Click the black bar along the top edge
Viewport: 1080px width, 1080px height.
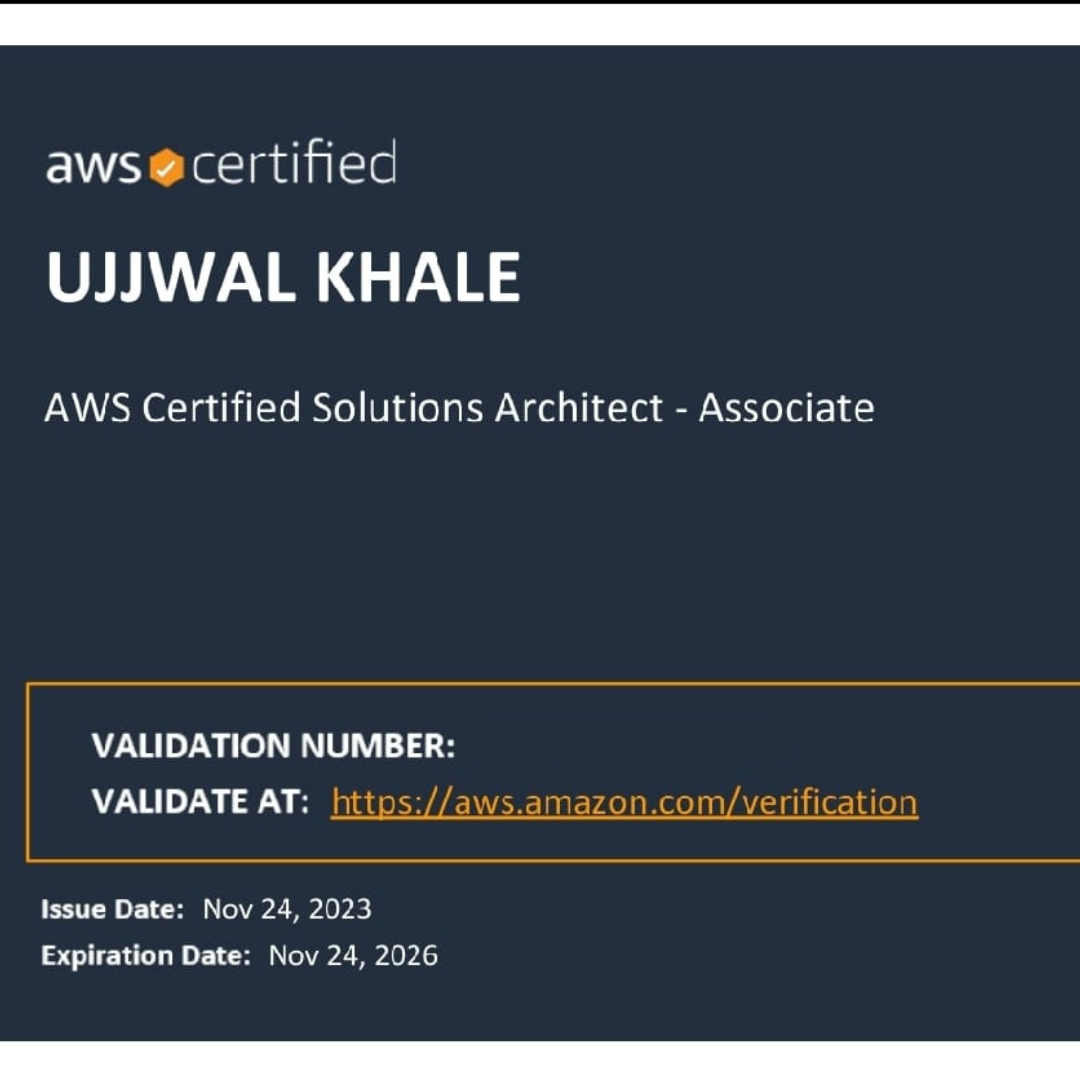[540, 2]
